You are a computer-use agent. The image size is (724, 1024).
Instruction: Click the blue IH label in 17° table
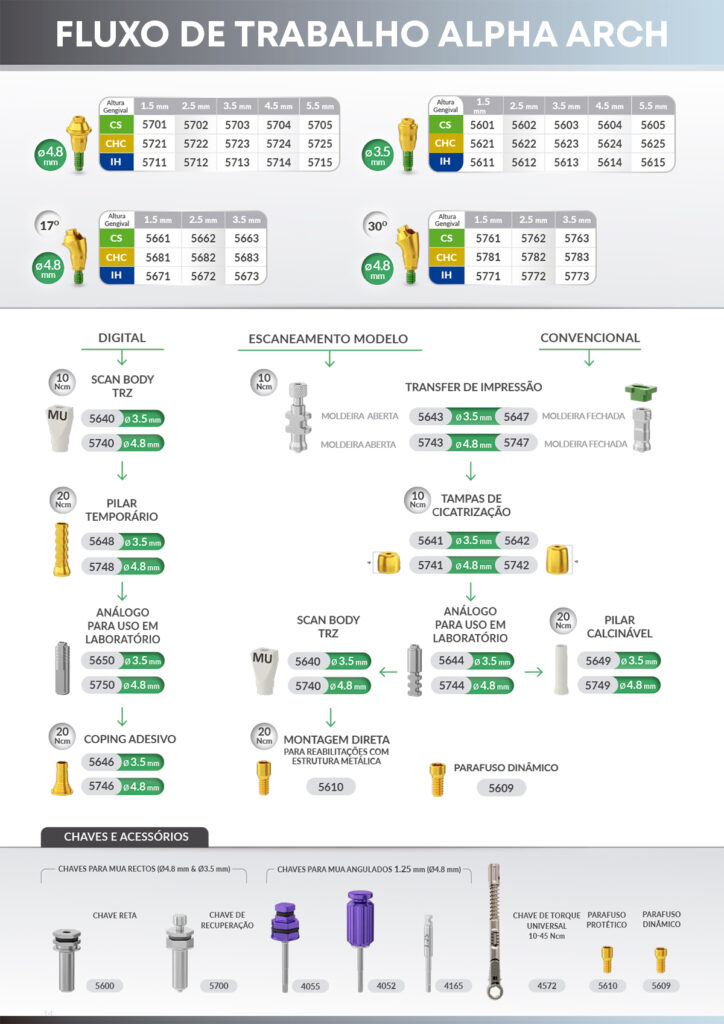pos(116,275)
